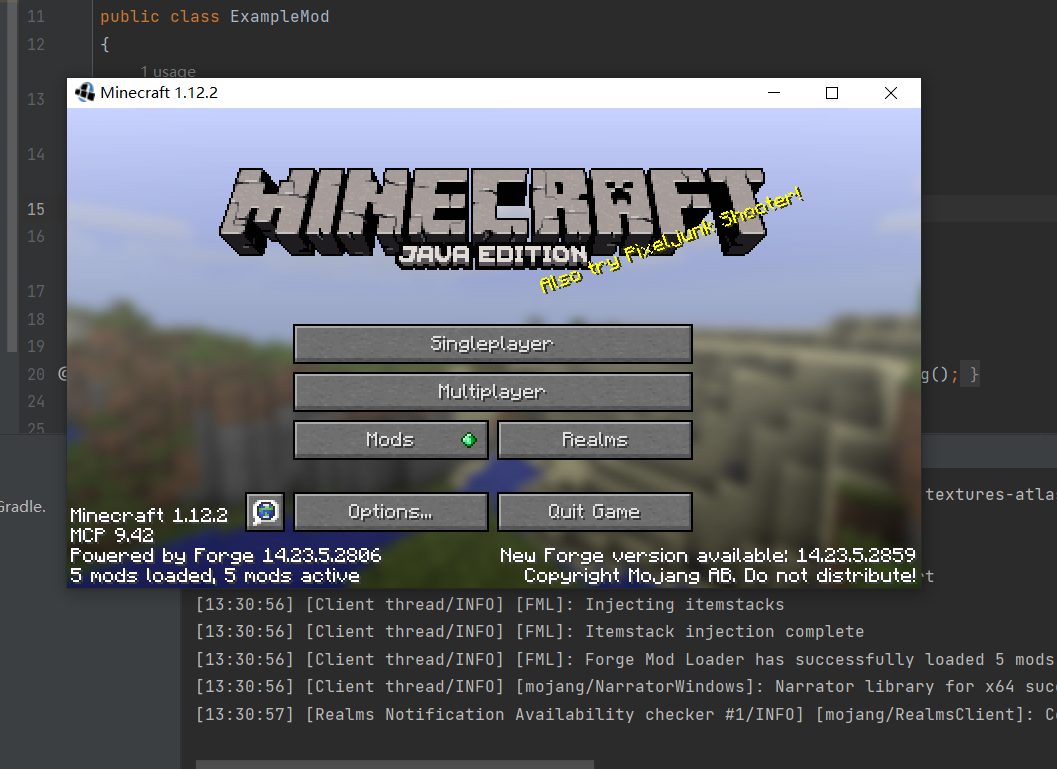Viewport: 1057px width, 769px height.
Task: Open the Singleplayer menu
Action: tap(493, 344)
